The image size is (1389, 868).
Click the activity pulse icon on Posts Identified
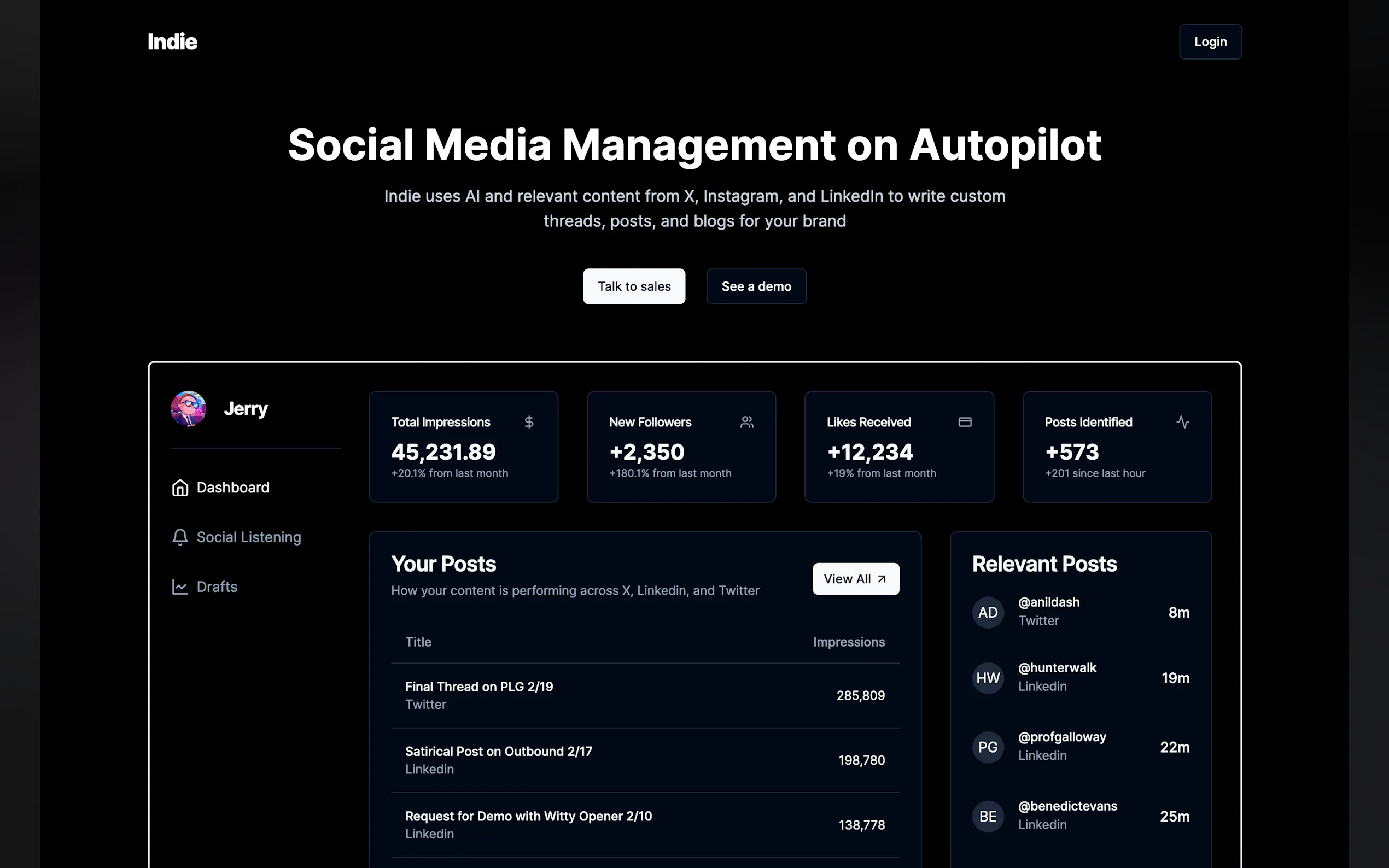coord(1182,422)
